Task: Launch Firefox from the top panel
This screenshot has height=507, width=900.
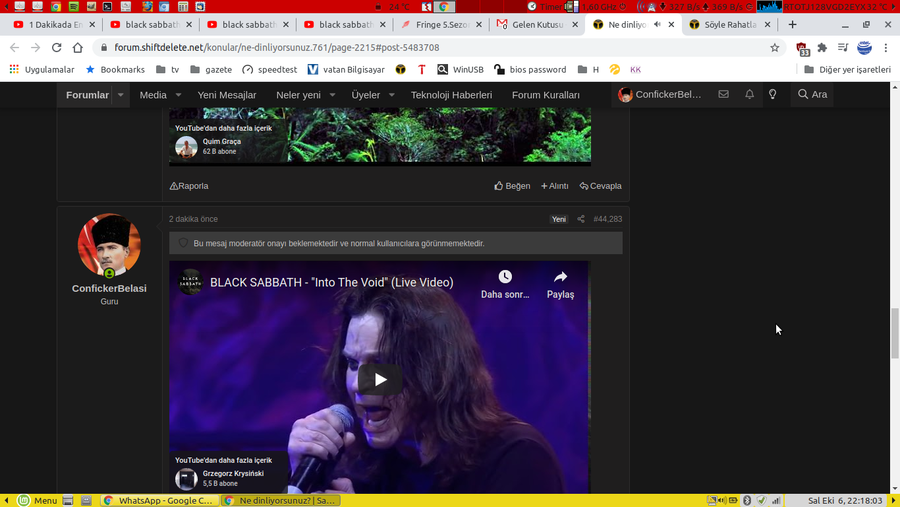Action: point(147,6)
